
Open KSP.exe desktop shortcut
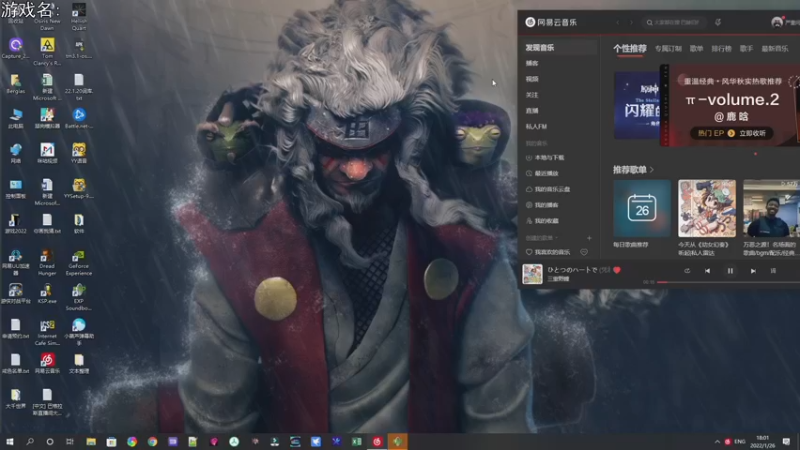click(x=46, y=294)
